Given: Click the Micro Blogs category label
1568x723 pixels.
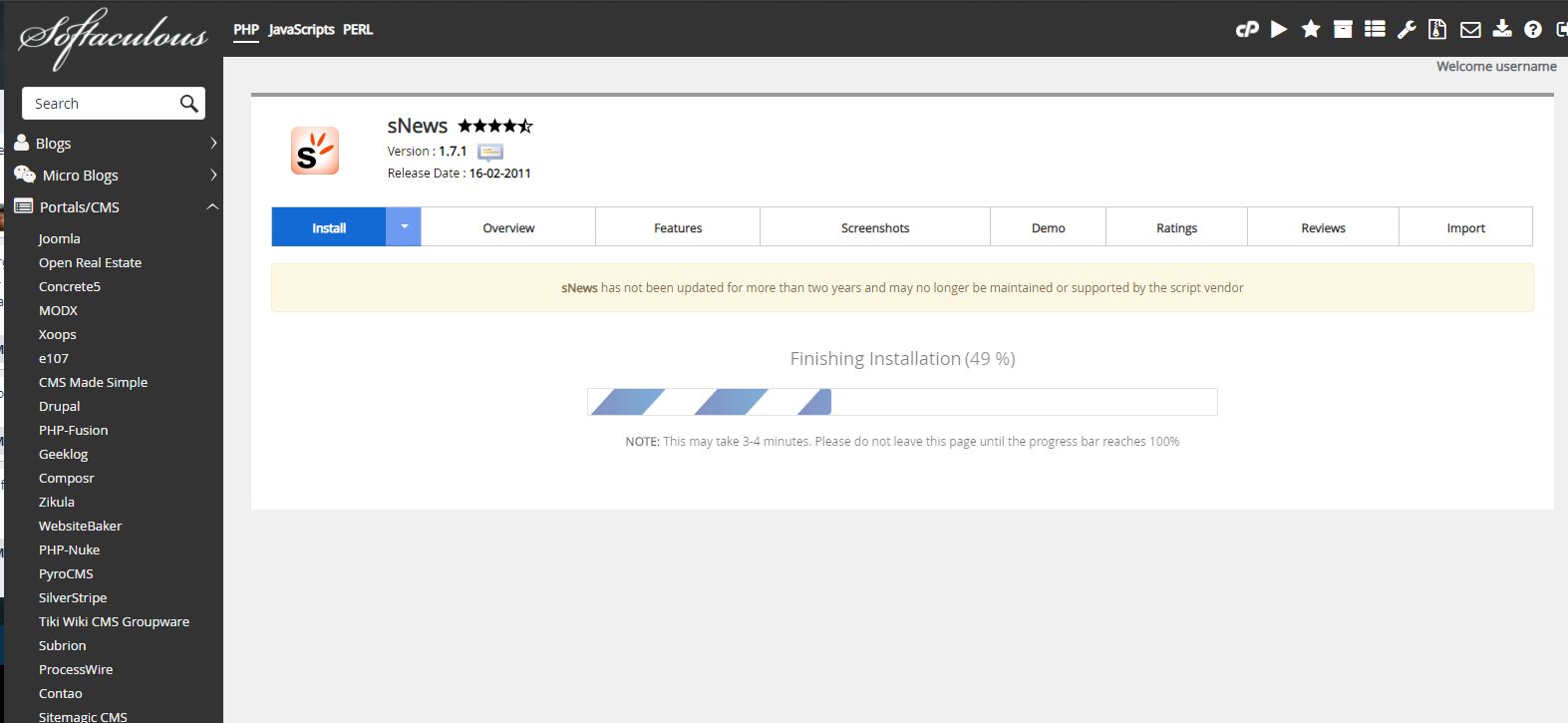Looking at the screenshot, I should (x=81, y=176).
